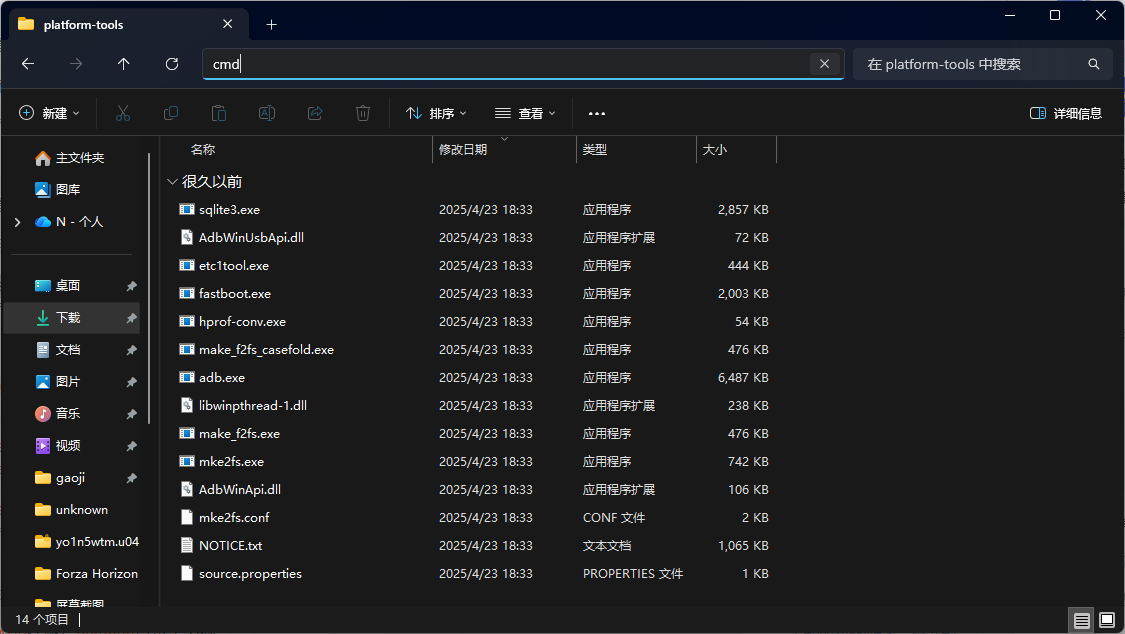Add a new tab with plus button
This screenshot has width=1125, height=634.
[x=271, y=24]
